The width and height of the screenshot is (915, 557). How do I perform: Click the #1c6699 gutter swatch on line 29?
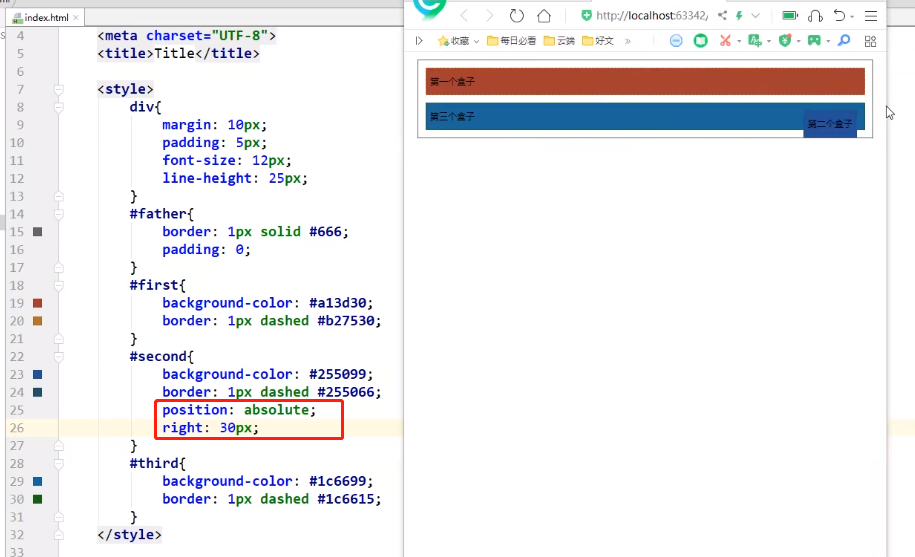(37, 481)
